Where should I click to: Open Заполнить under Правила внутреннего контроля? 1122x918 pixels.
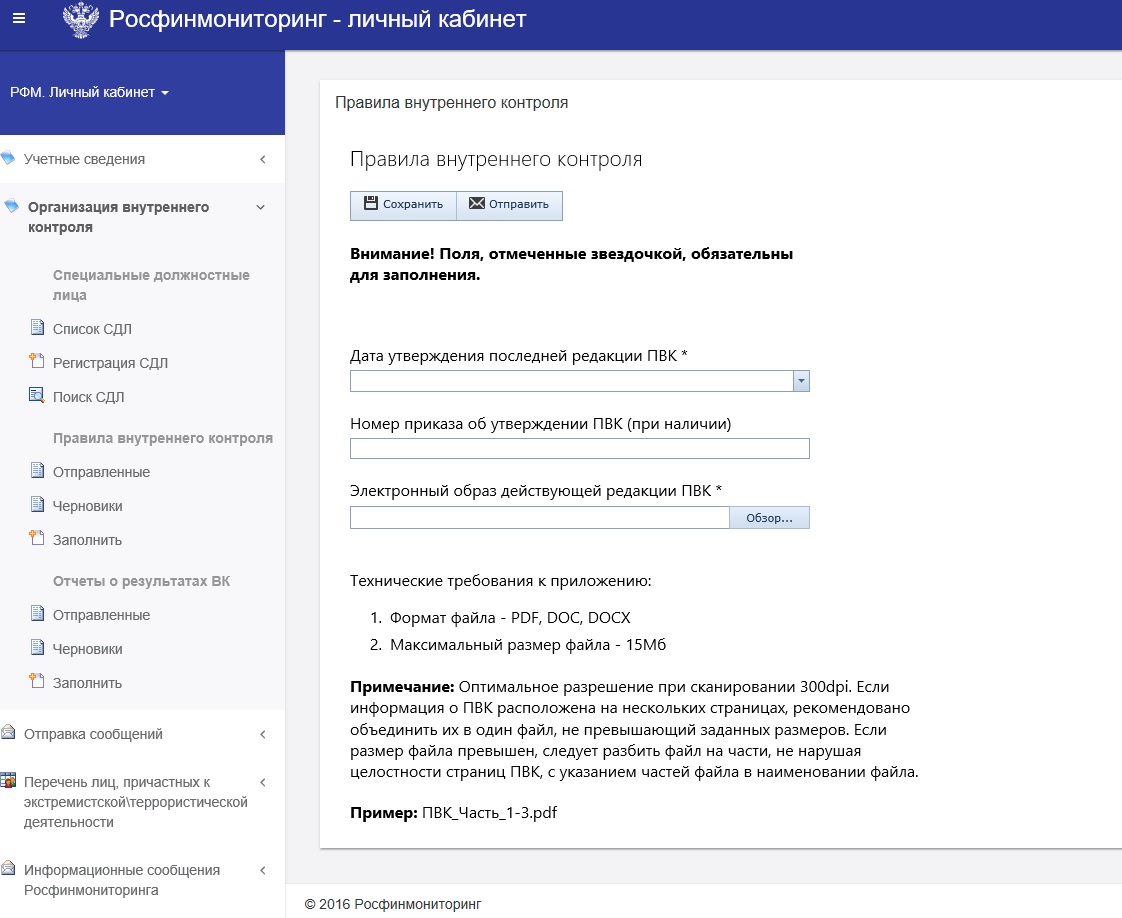[87, 540]
